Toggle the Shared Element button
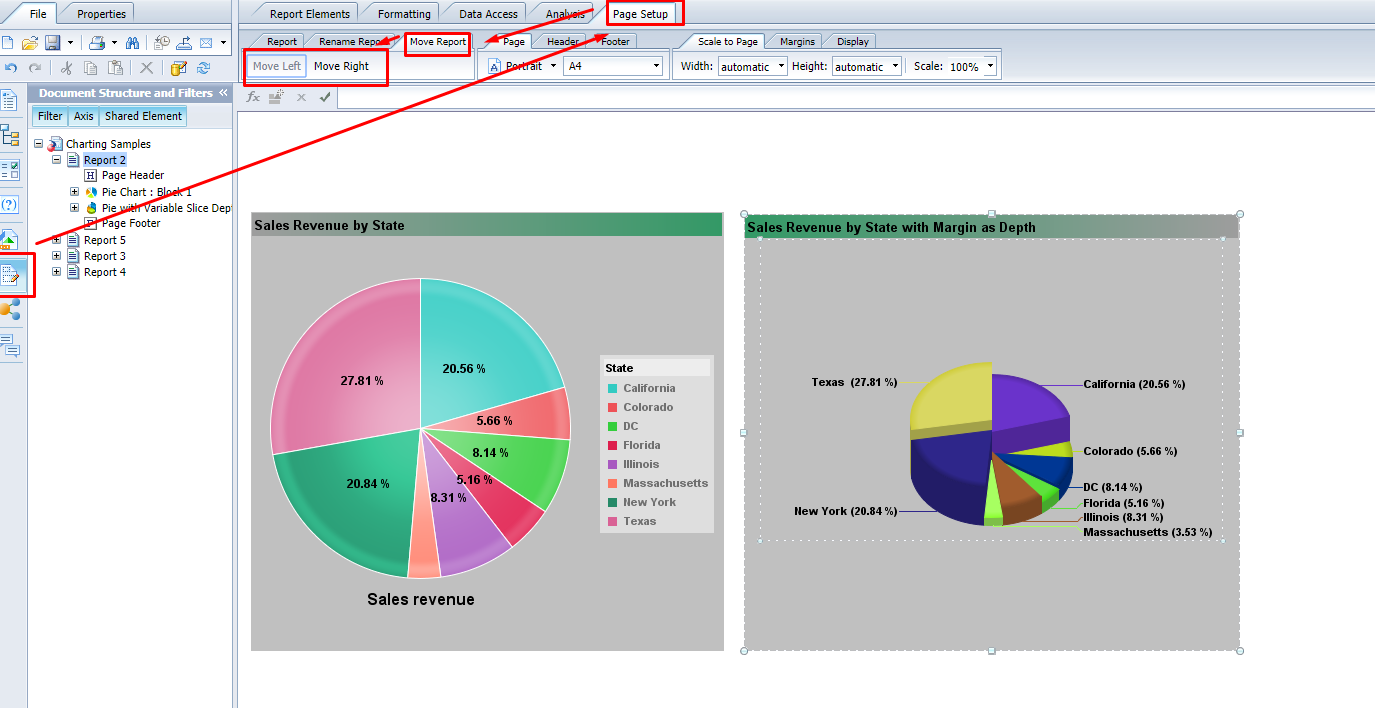1375x708 pixels. pyautogui.click(x=143, y=116)
